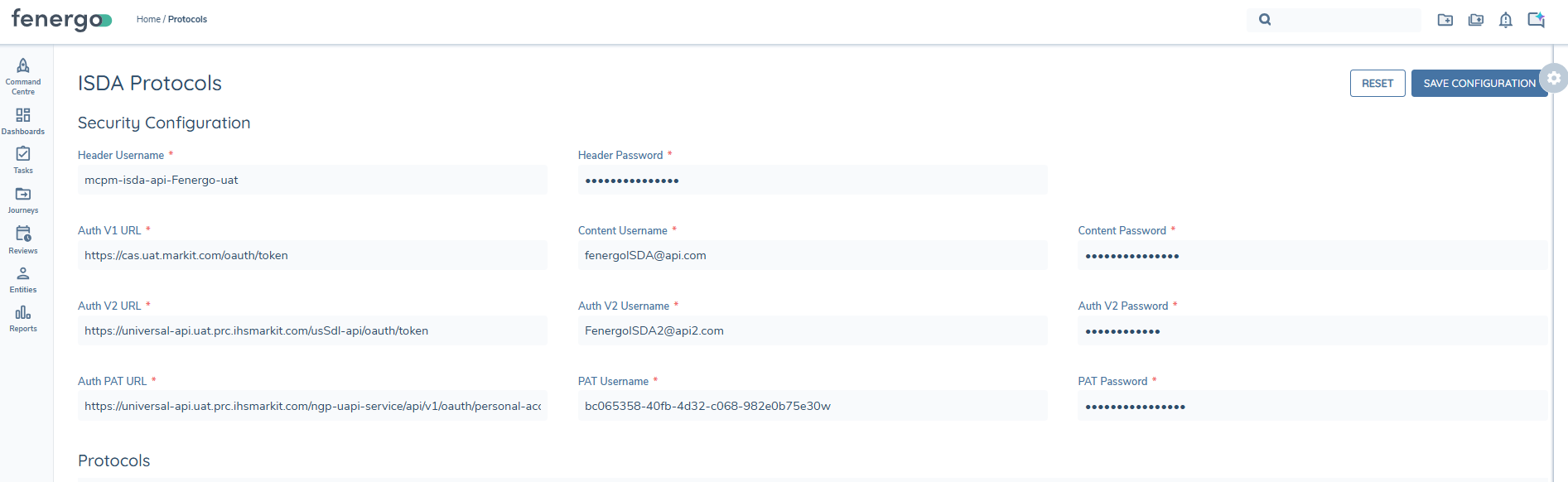The image size is (1568, 482).
Task: Edit the Auth V2 Username field
Action: coord(813,330)
